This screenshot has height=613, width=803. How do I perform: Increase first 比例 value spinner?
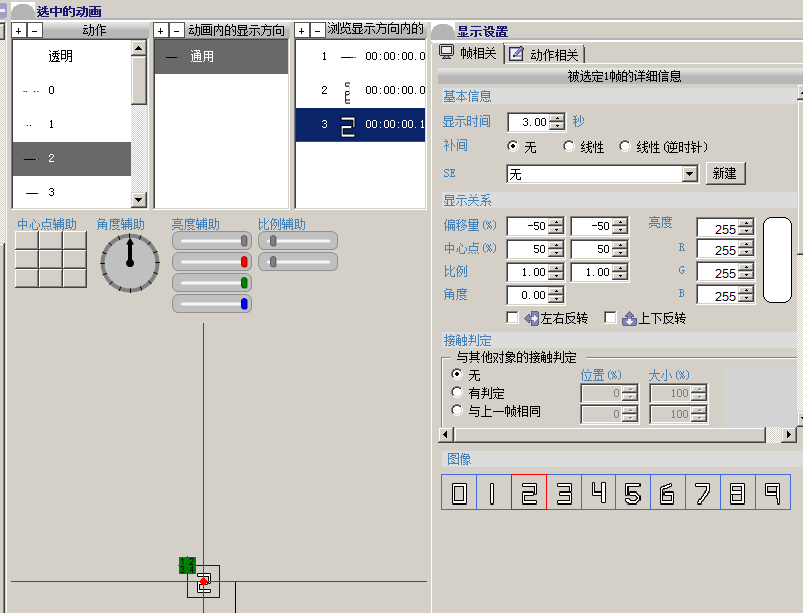[556, 268]
